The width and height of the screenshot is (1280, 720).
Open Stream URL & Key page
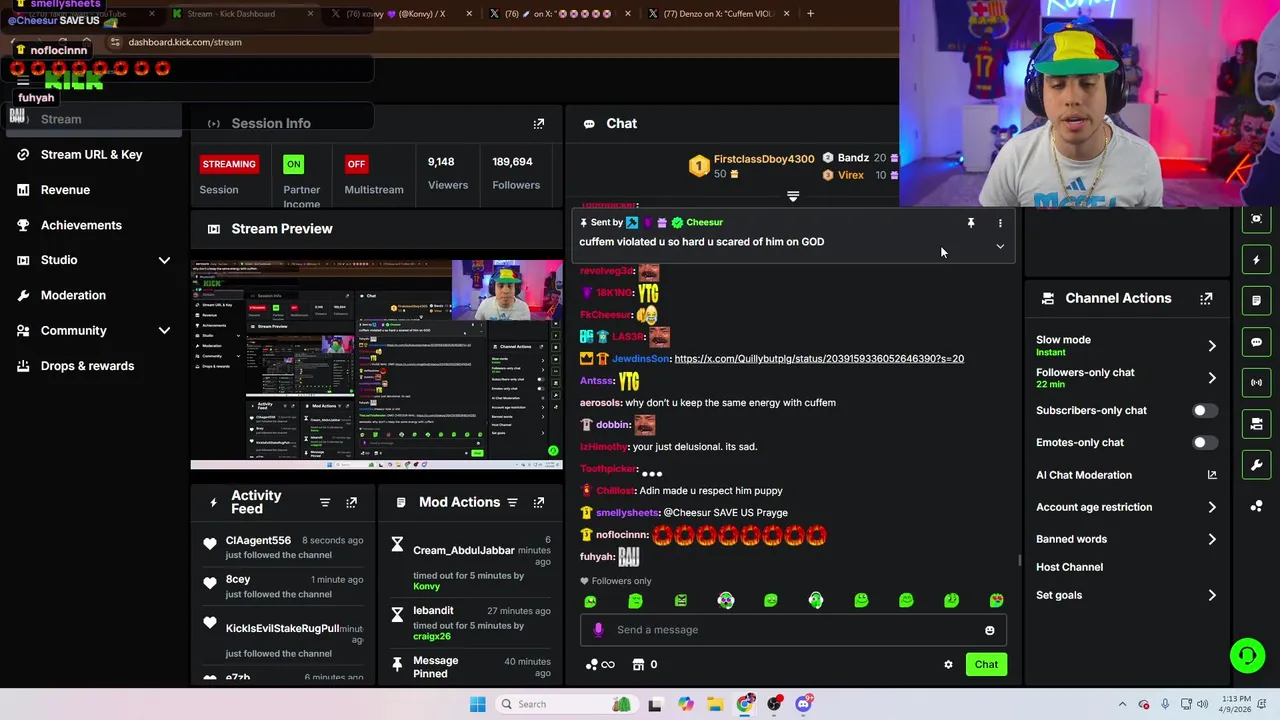(x=91, y=154)
